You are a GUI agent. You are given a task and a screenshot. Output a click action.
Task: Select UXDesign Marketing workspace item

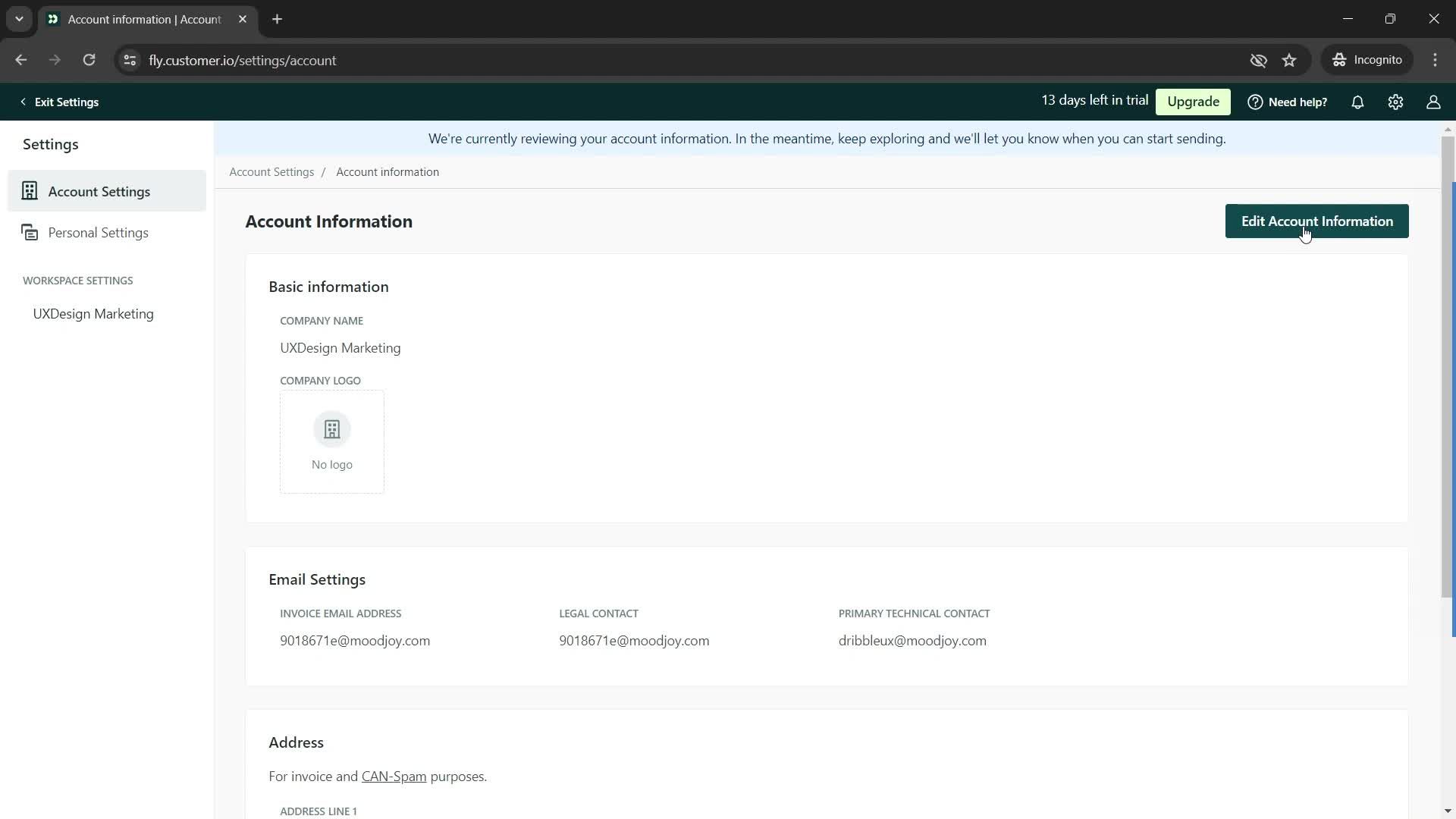coord(93,313)
